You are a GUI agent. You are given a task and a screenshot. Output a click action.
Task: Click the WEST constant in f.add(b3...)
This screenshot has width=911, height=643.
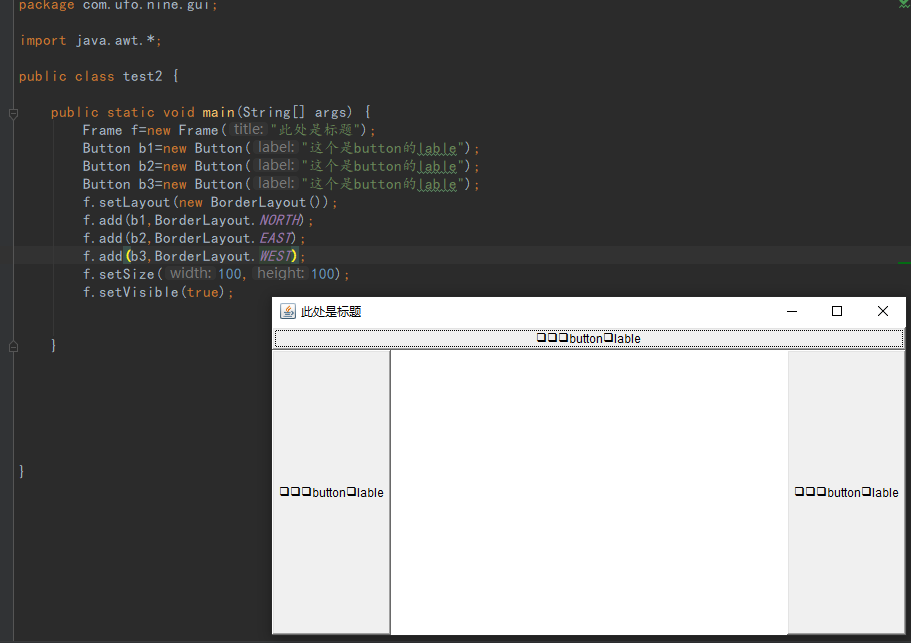point(277,256)
